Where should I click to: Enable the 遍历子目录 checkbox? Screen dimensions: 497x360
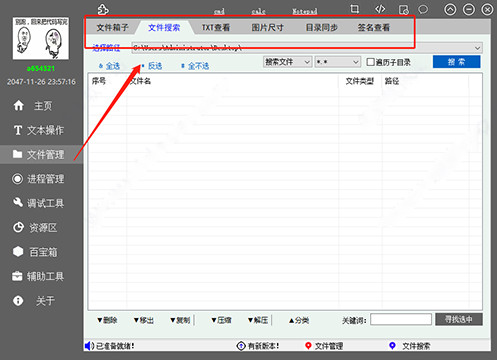pyautogui.click(x=370, y=62)
